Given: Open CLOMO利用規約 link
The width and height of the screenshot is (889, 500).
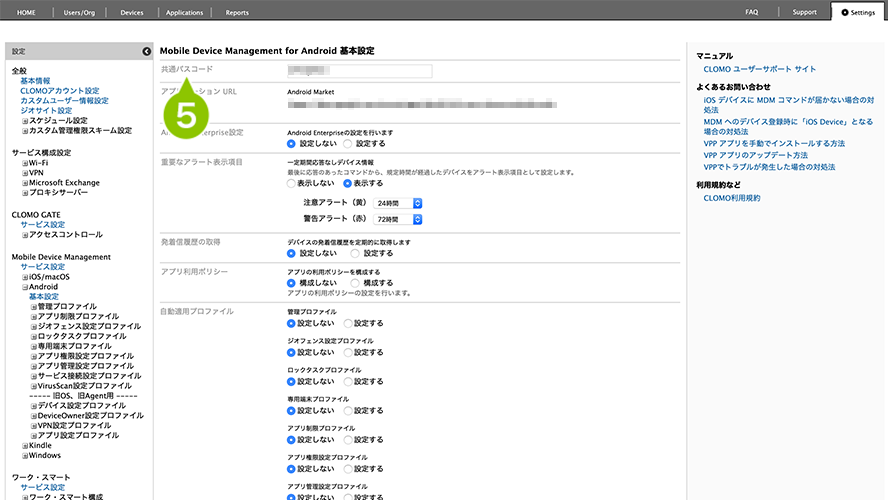Looking at the screenshot, I should pos(732,198).
